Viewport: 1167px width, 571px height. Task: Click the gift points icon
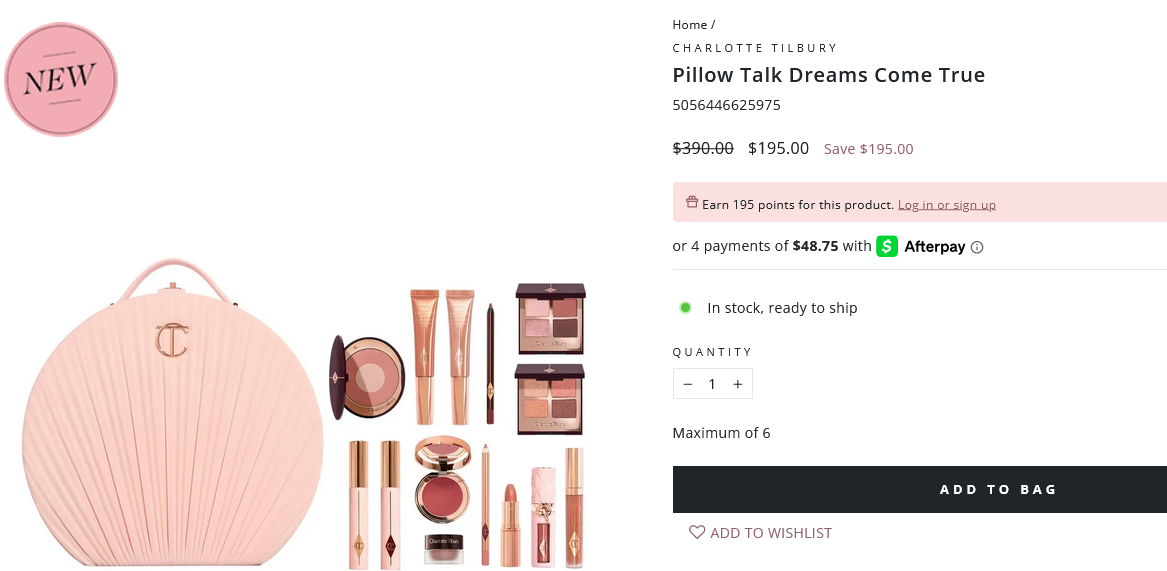click(x=692, y=202)
